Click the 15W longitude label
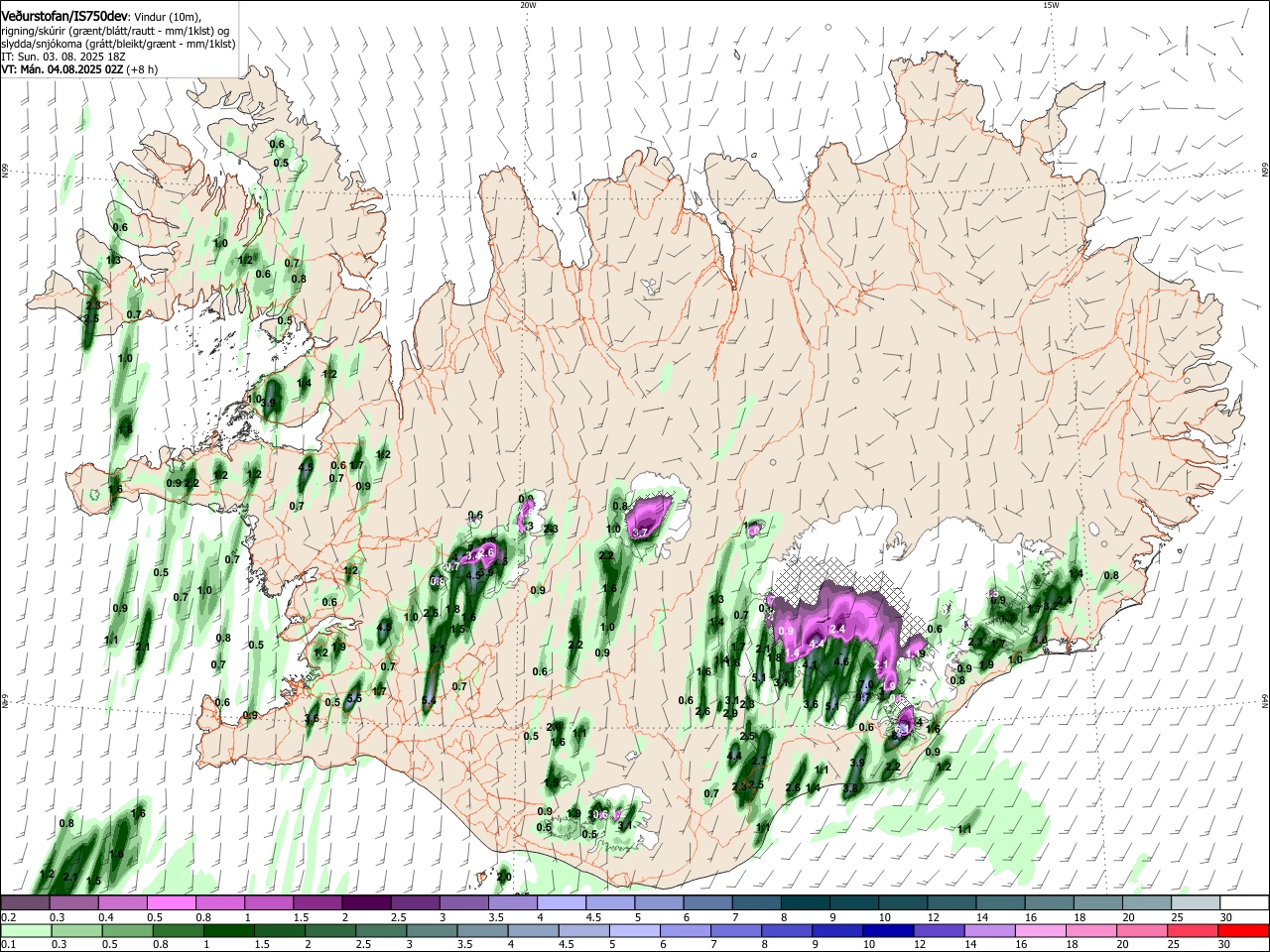 (x=1051, y=5)
